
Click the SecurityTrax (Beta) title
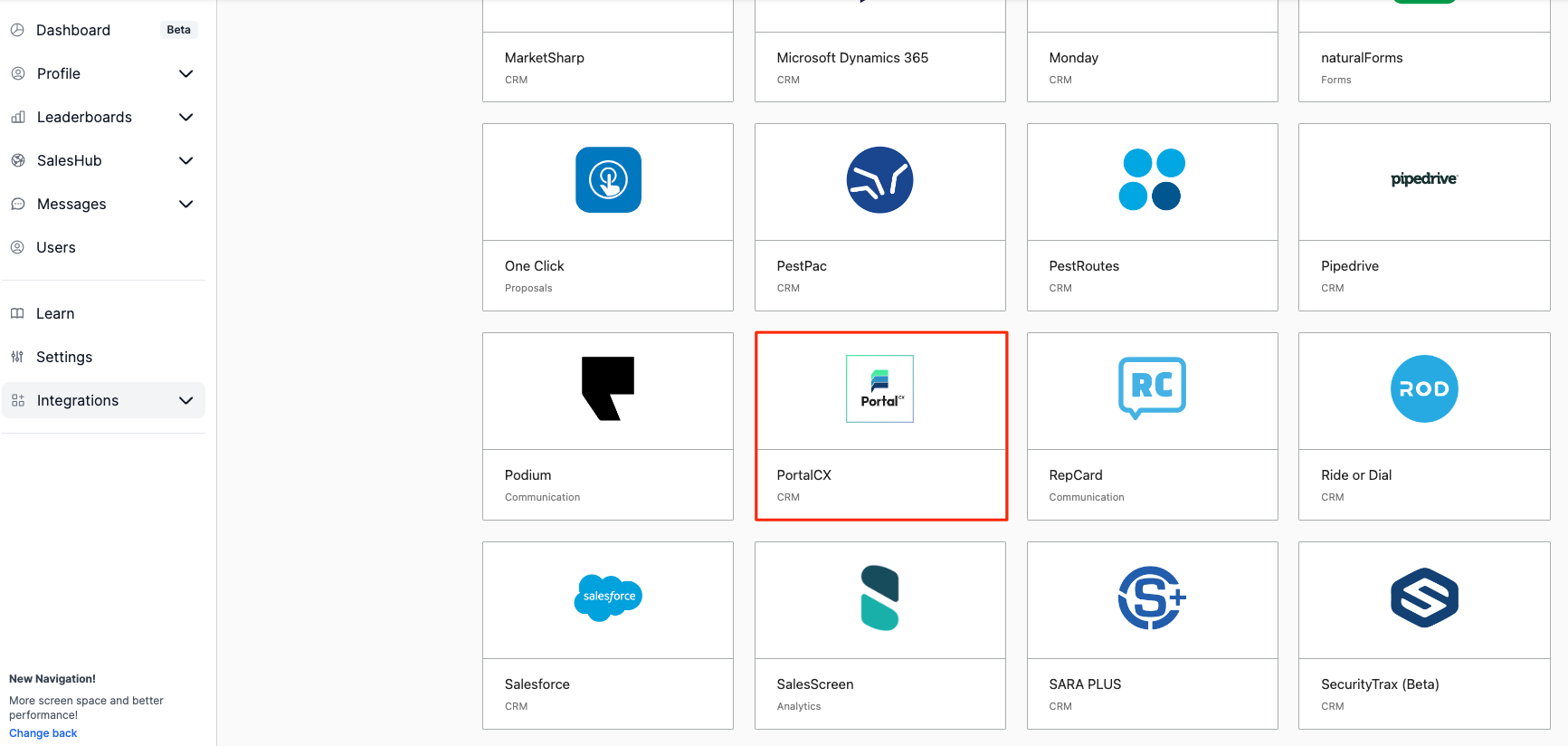(1380, 684)
